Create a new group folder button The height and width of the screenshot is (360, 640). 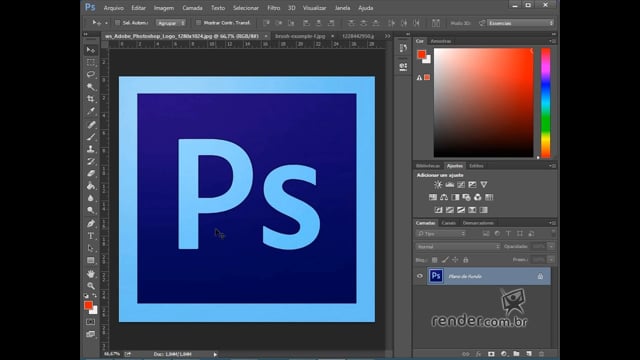[516, 354]
